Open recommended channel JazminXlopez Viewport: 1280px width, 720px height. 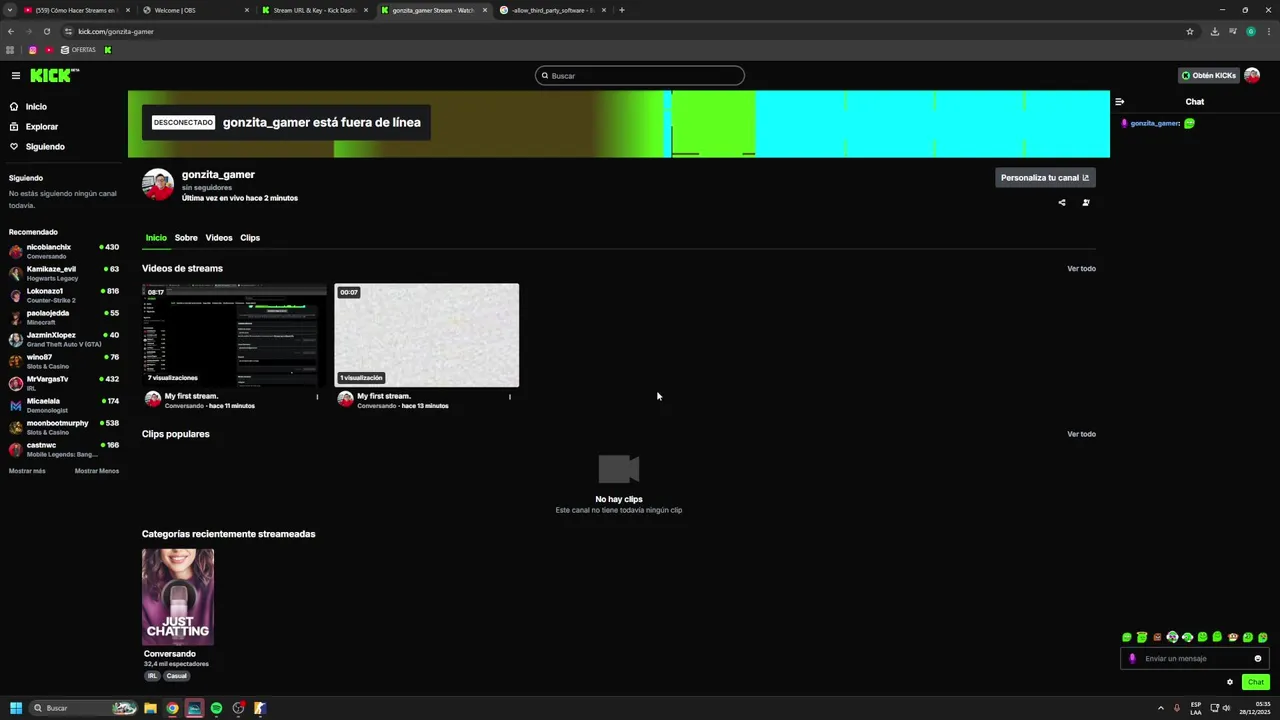(64, 339)
